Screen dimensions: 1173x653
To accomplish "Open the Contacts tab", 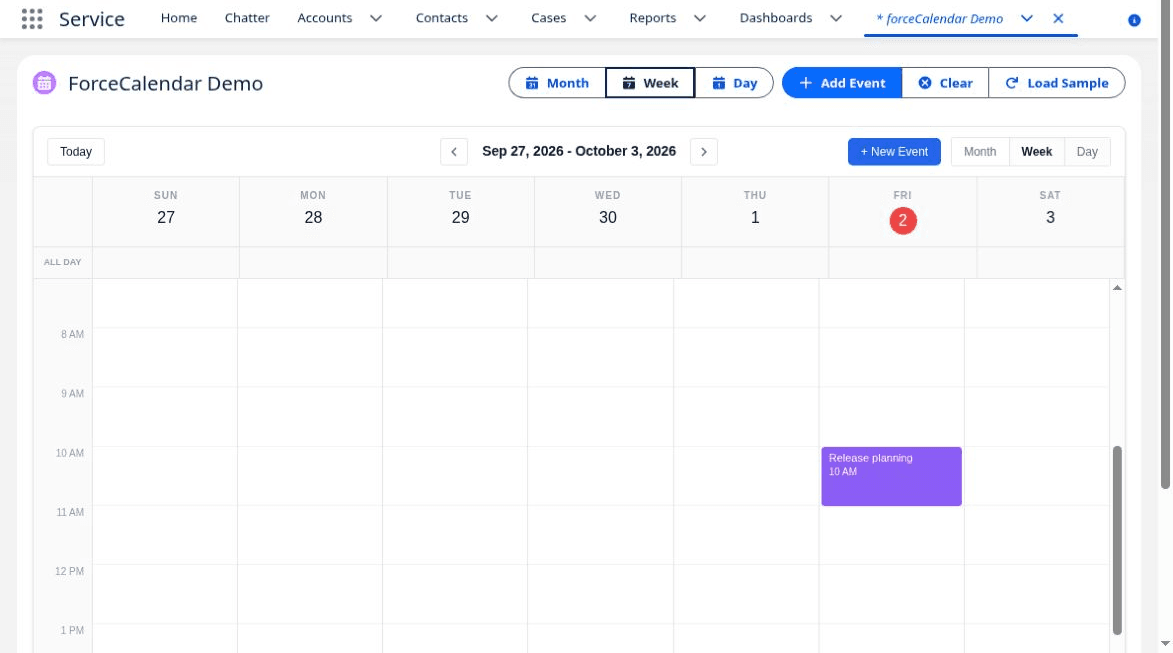I will [441, 18].
